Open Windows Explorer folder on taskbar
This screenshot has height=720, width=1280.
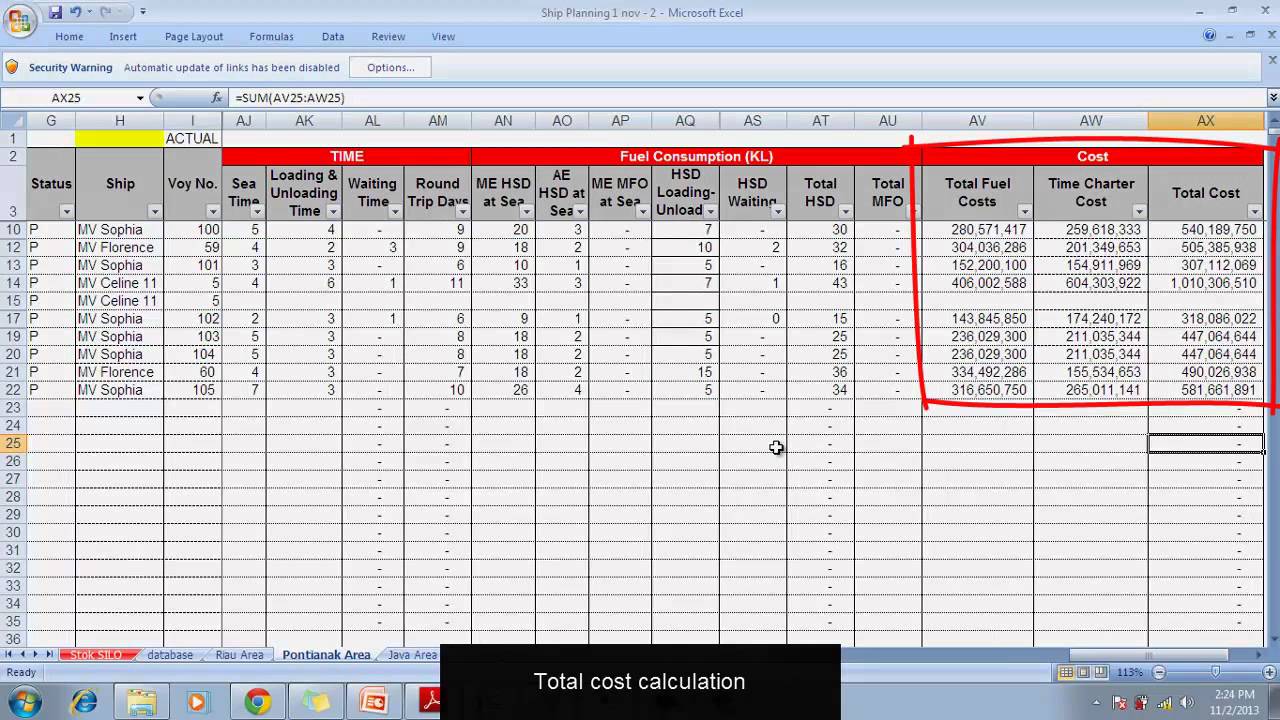pyautogui.click(x=141, y=702)
